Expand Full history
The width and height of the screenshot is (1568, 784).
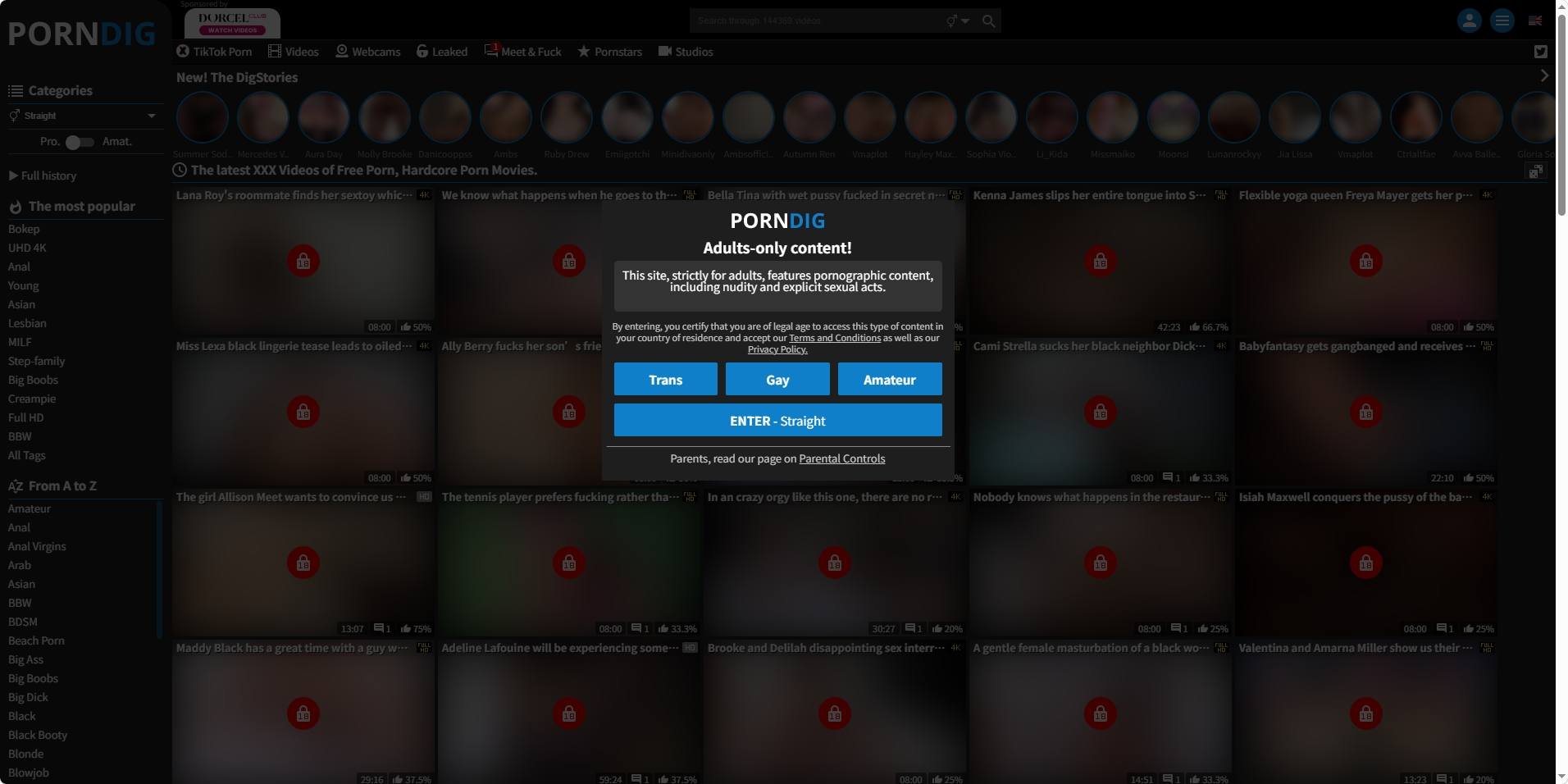(43, 175)
